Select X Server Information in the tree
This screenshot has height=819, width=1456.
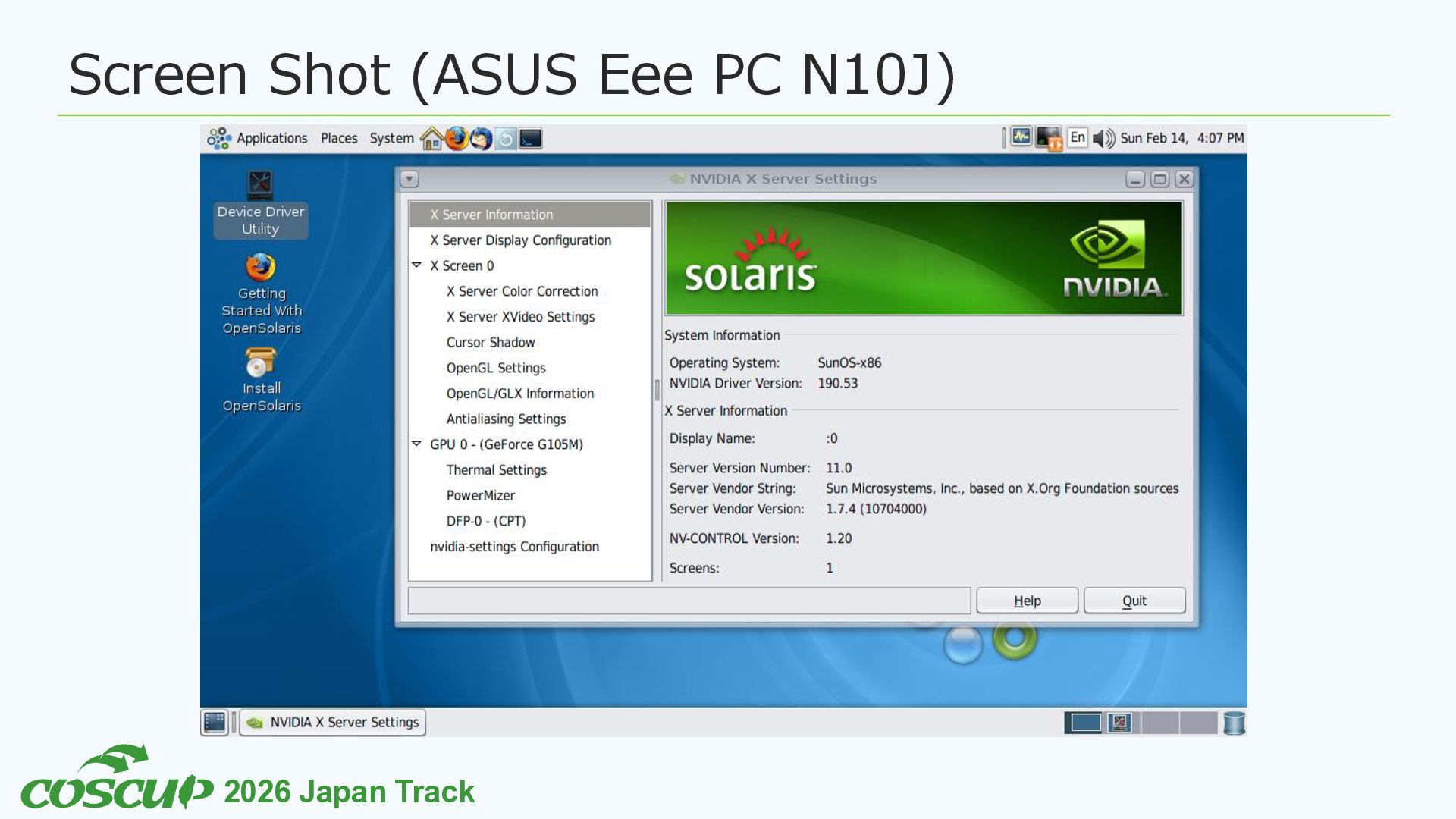coord(530,215)
